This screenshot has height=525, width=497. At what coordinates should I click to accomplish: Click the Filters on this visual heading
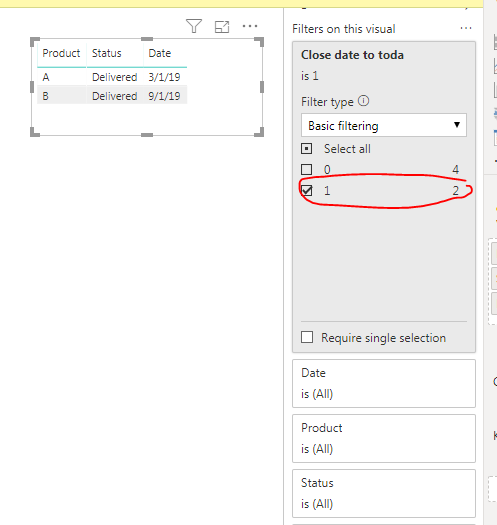344,29
